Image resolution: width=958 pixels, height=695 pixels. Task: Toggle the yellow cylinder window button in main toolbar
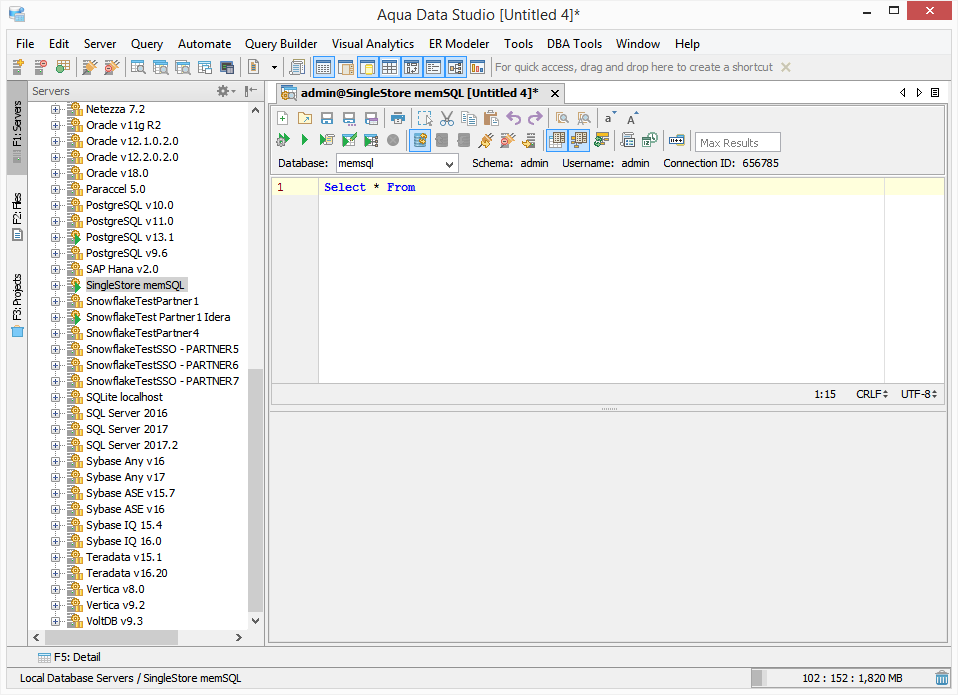(368, 67)
